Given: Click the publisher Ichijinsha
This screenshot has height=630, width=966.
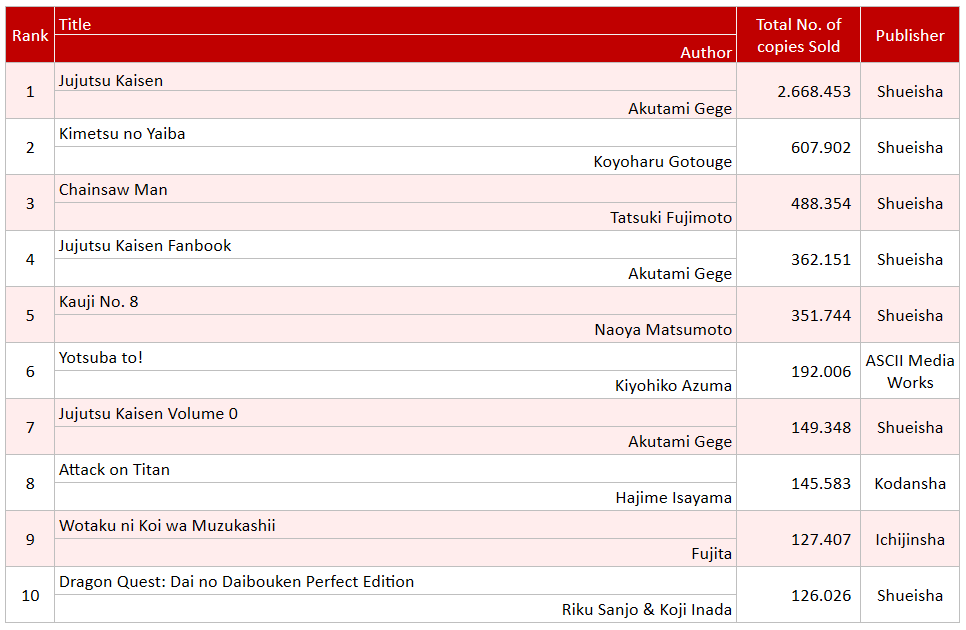Looking at the screenshot, I should pyautogui.click(x=910, y=540).
